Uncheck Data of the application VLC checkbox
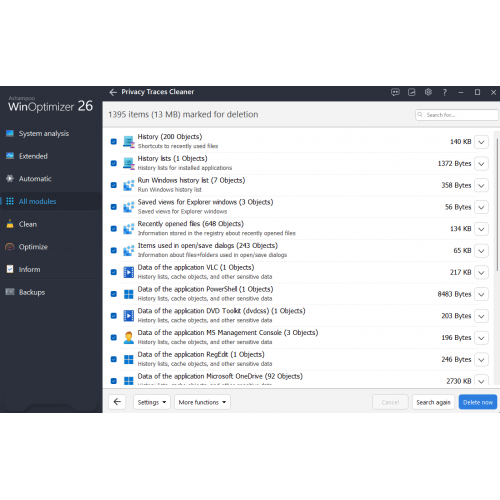 [x=114, y=272]
